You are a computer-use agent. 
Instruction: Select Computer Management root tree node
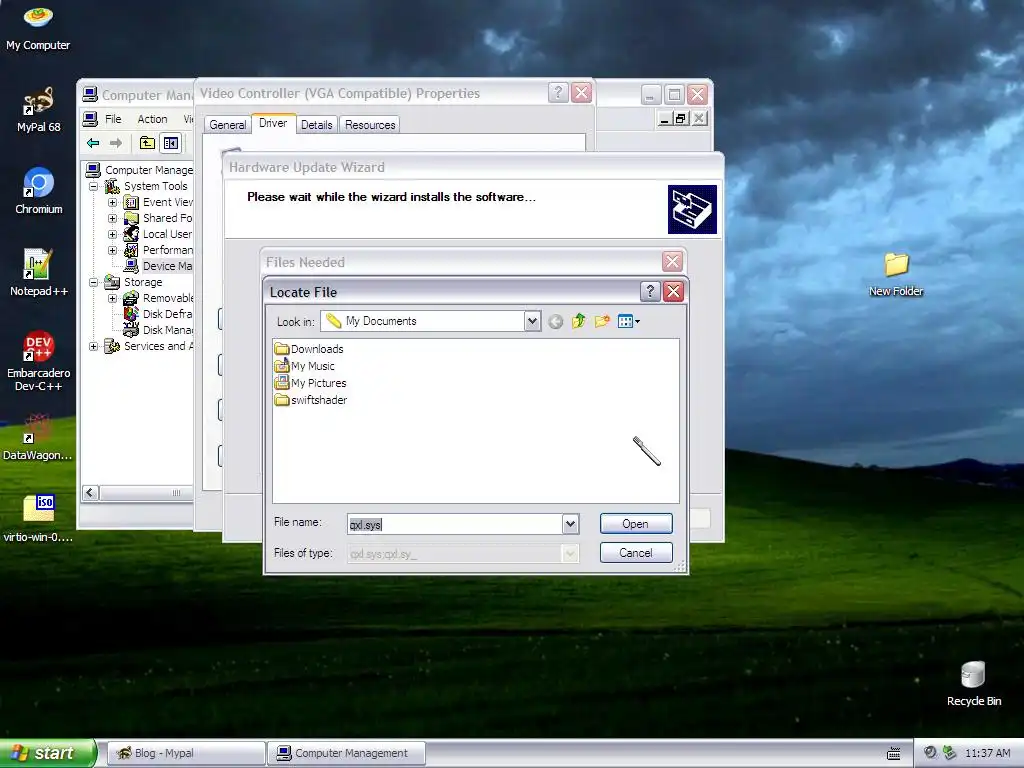[x=140, y=170]
